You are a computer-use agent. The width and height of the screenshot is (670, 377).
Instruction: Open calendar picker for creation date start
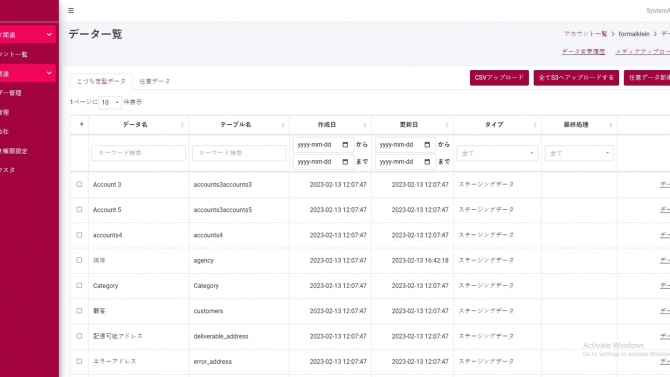coord(345,145)
